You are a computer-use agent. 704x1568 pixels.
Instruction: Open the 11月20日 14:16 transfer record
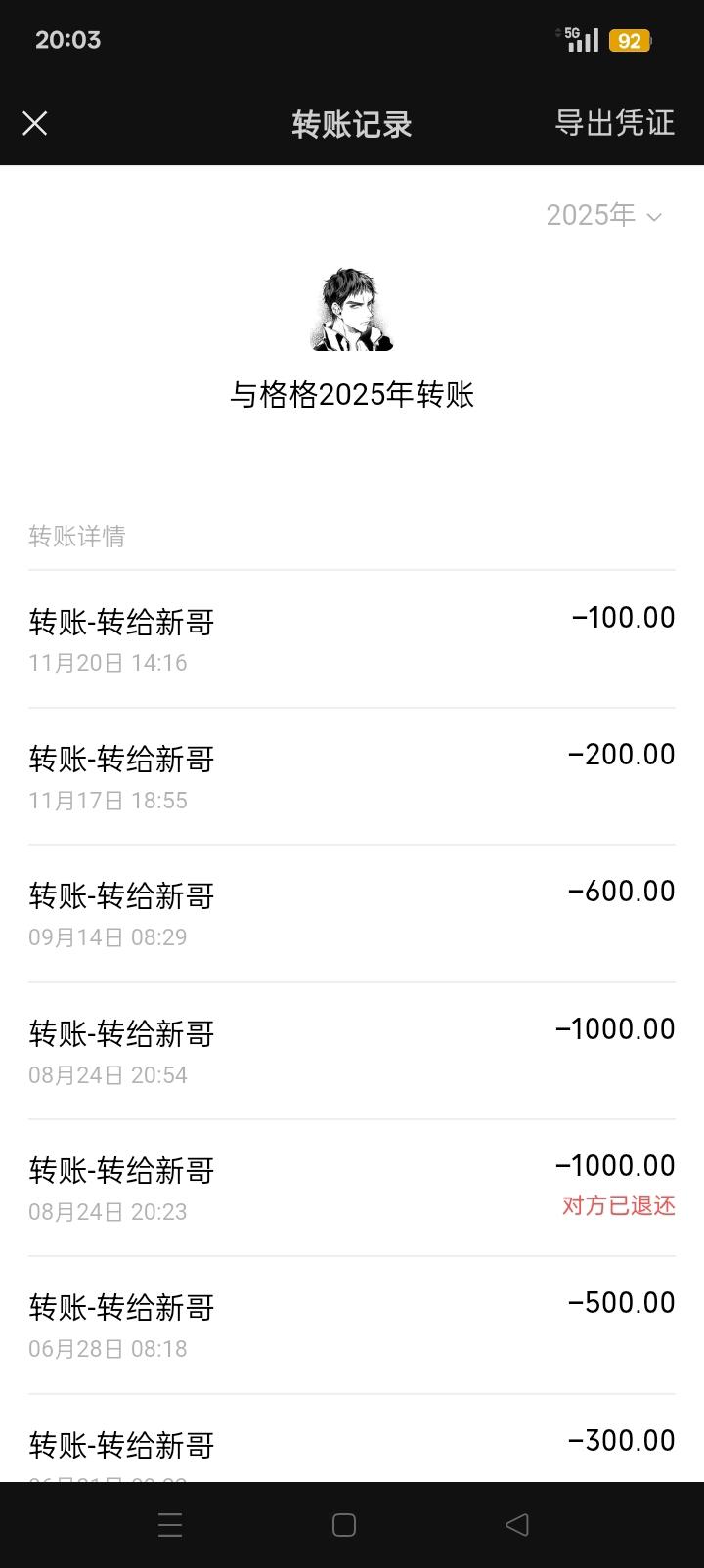pyautogui.click(x=352, y=639)
